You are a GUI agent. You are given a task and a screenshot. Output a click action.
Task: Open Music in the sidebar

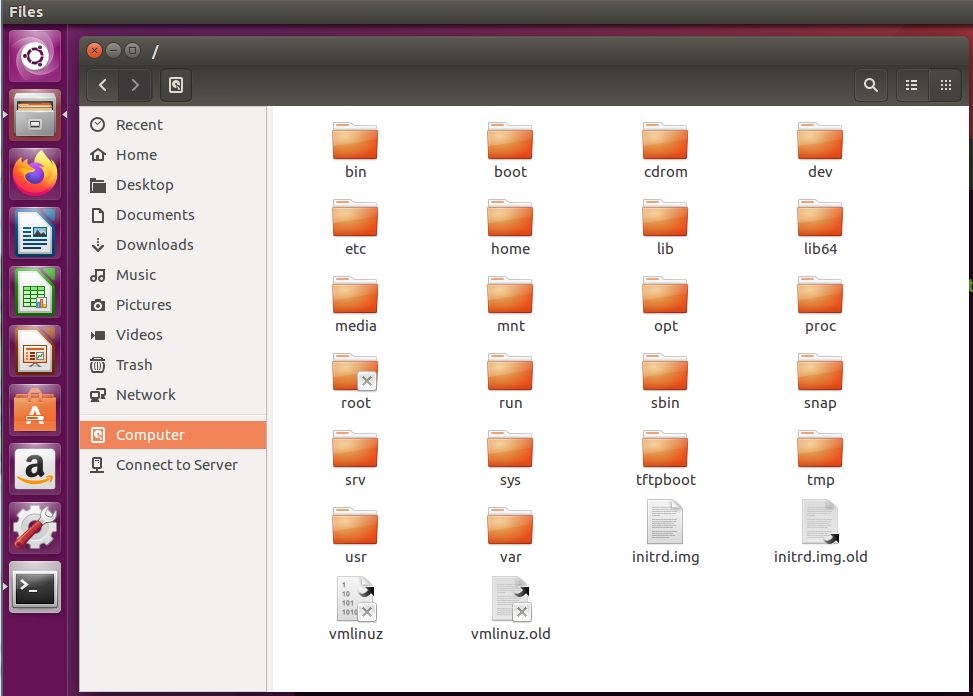[173, 275]
